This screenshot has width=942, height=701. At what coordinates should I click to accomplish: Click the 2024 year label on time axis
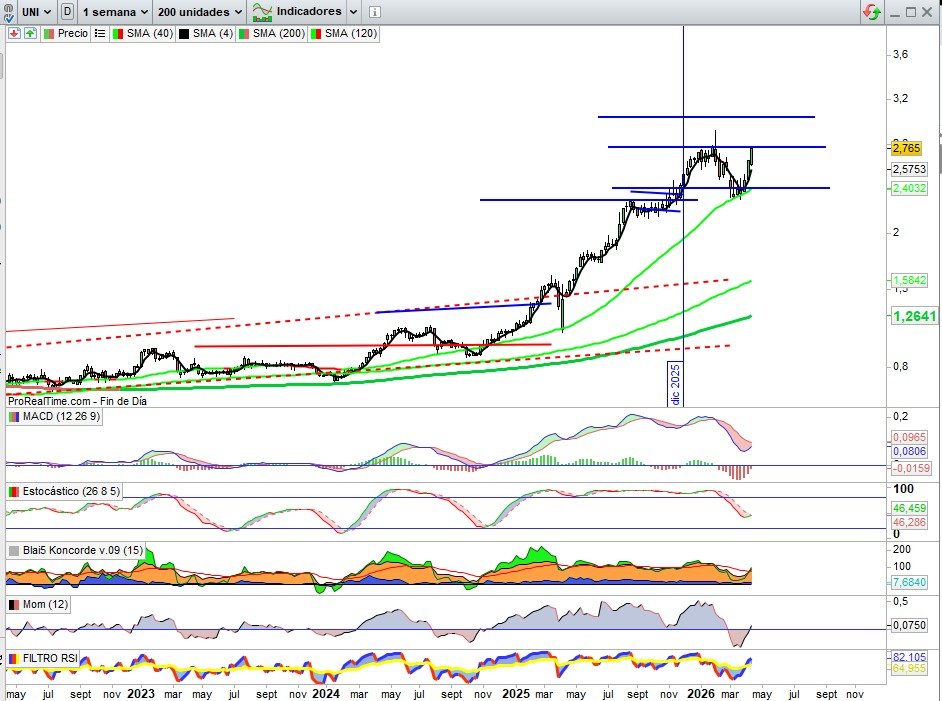pos(326,694)
